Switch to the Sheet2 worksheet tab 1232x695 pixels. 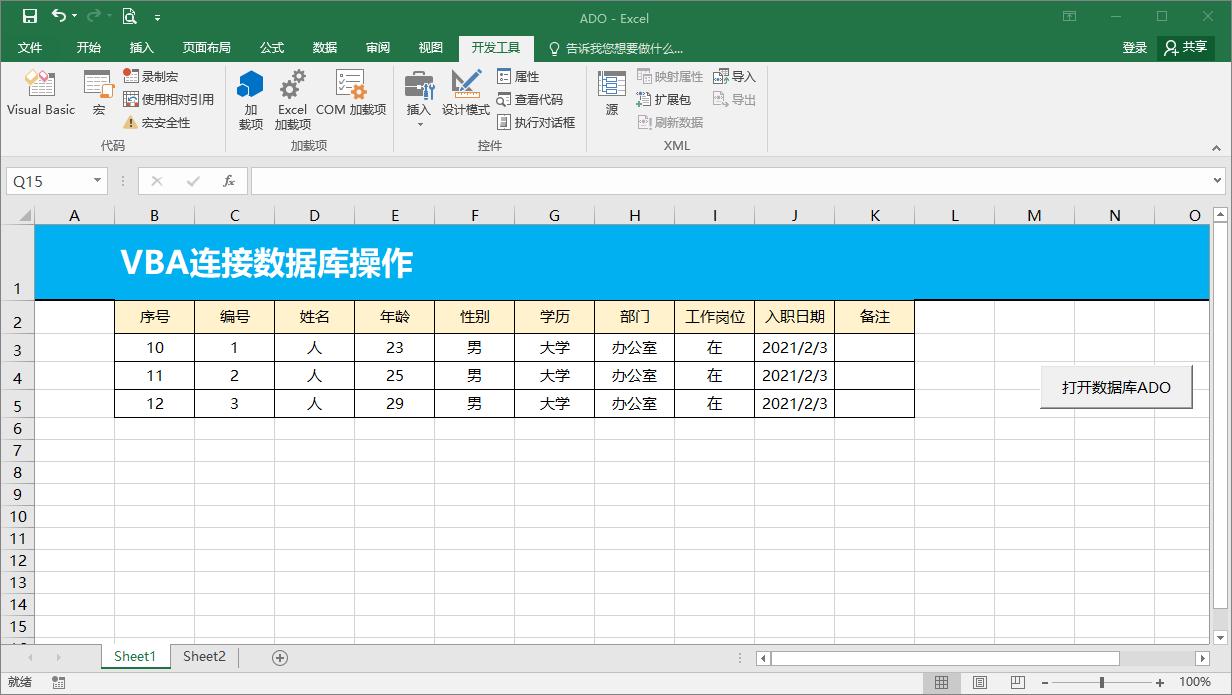tap(204, 656)
